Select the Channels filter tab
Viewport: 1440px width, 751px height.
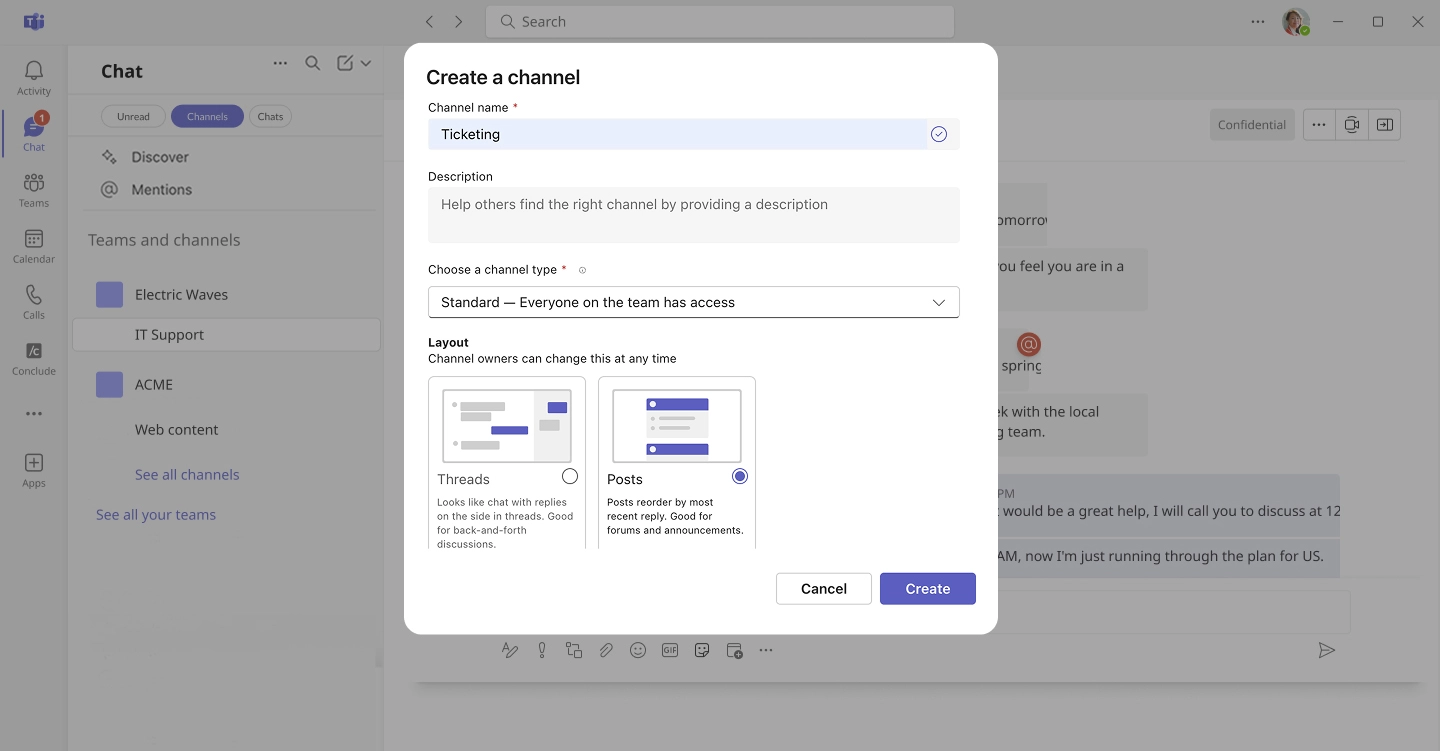(x=207, y=116)
